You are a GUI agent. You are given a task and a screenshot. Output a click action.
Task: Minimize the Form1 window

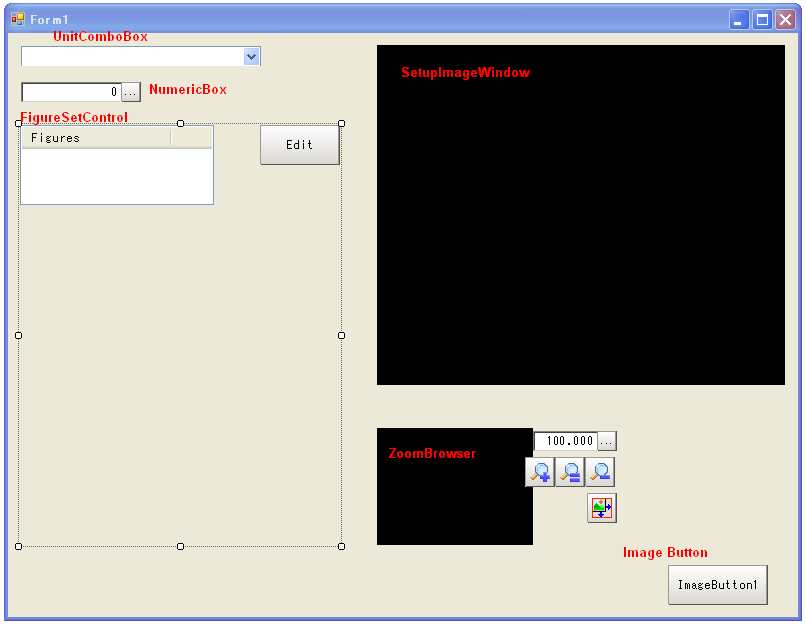[x=739, y=20]
